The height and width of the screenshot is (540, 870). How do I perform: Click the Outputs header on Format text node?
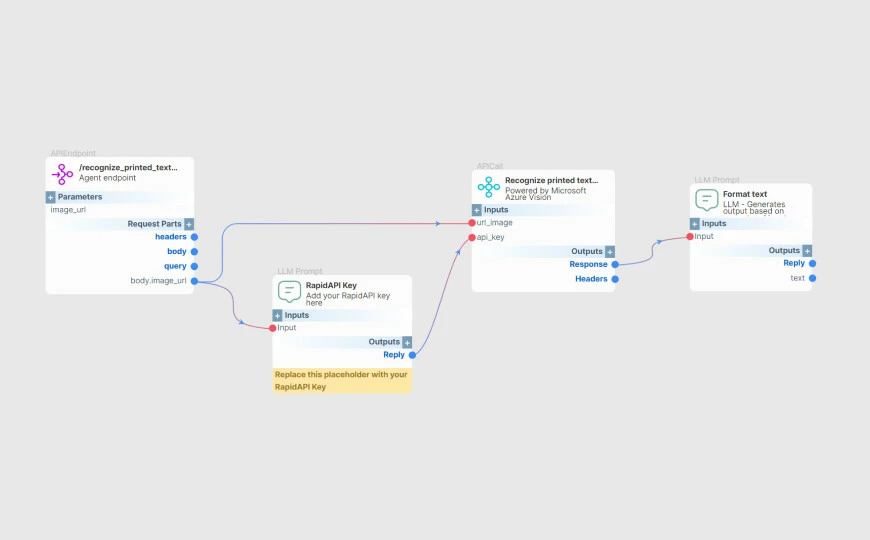click(x=751, y=251)
